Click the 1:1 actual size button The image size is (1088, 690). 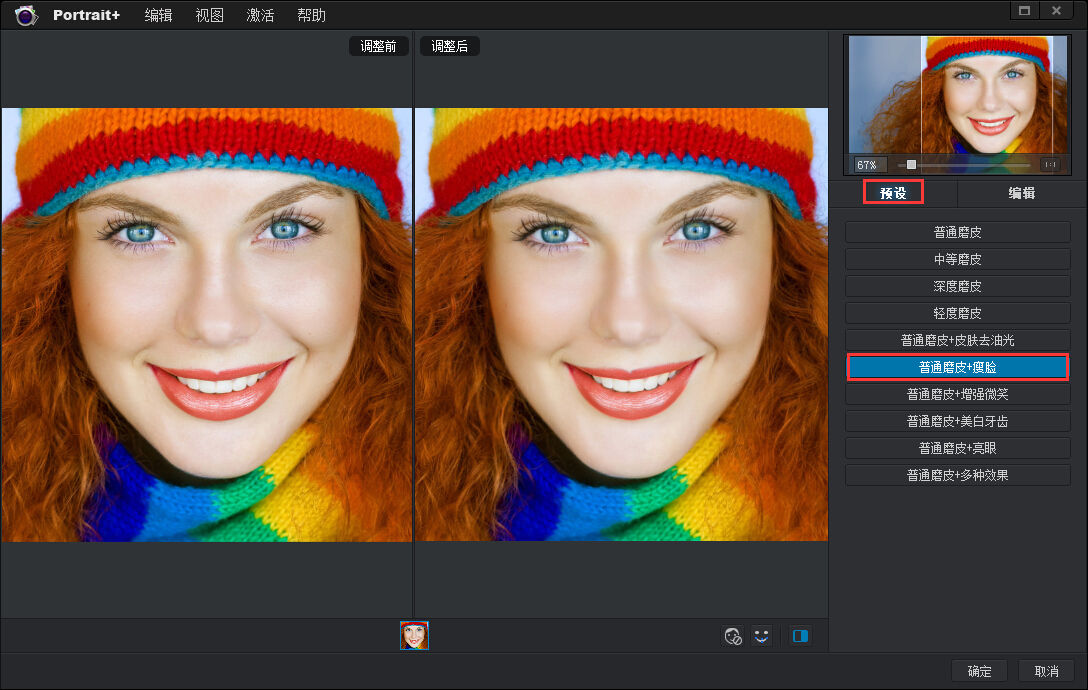[1051, 165]
